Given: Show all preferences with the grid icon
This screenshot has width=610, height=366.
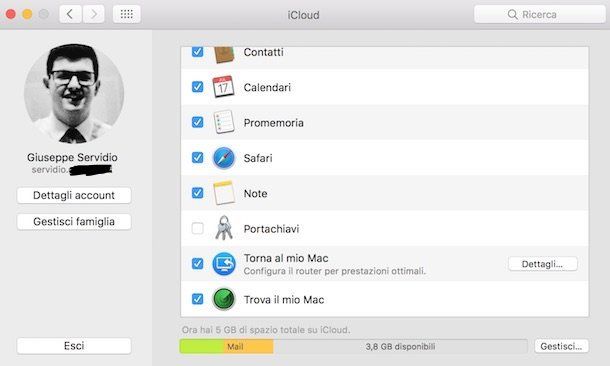Looking at the screenshot, I should point(126,14).
